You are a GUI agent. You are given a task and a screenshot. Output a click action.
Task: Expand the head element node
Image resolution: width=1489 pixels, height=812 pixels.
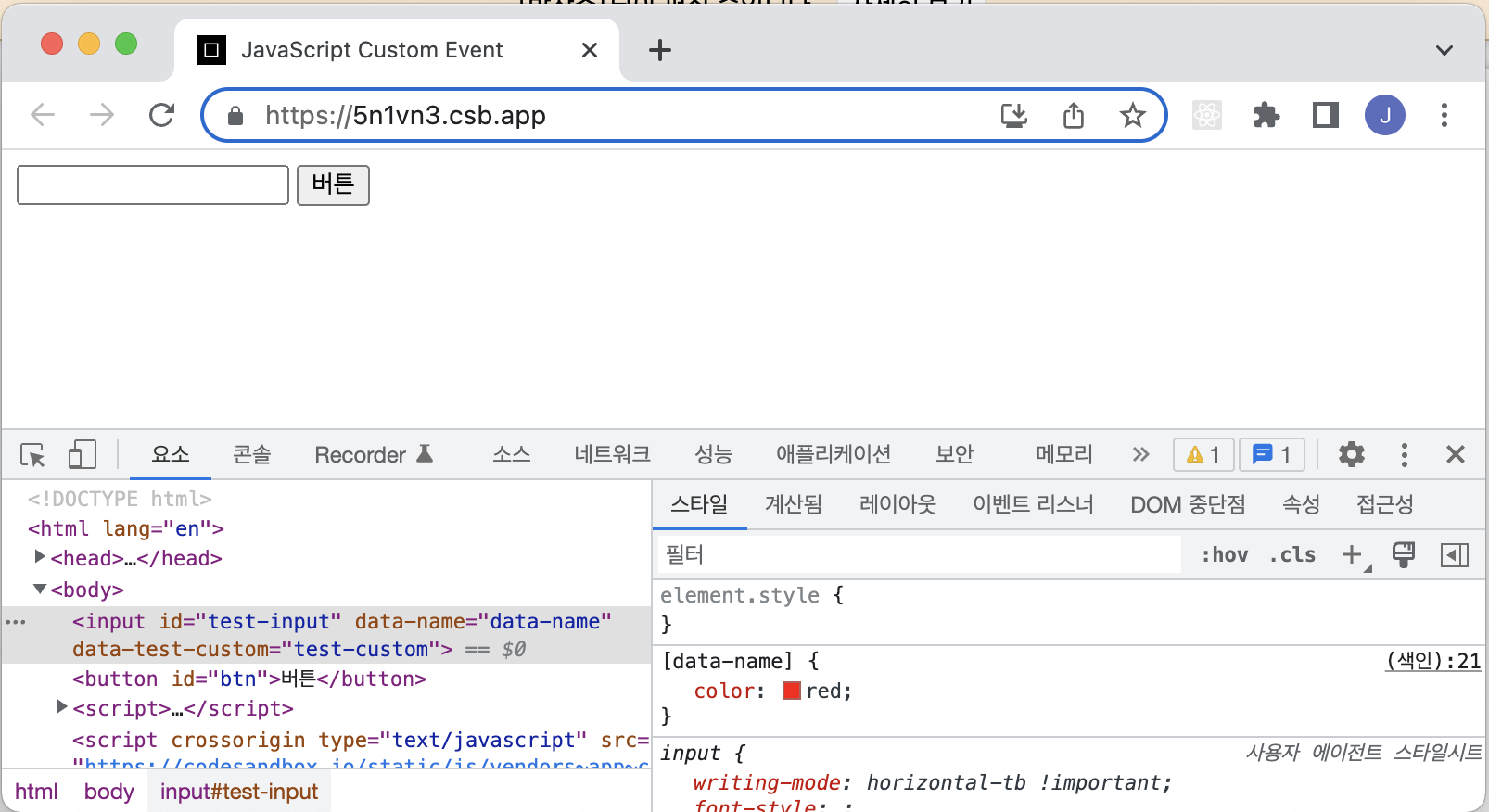pos(39,557)
